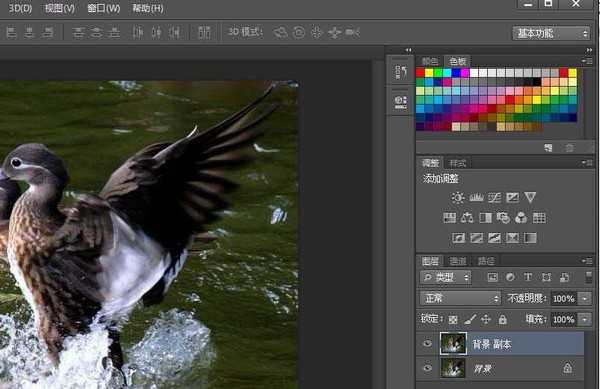The height and width of the screenshot is (389, 600).
Task: Toggle filter for shape layers
Action: pos(546,277)
